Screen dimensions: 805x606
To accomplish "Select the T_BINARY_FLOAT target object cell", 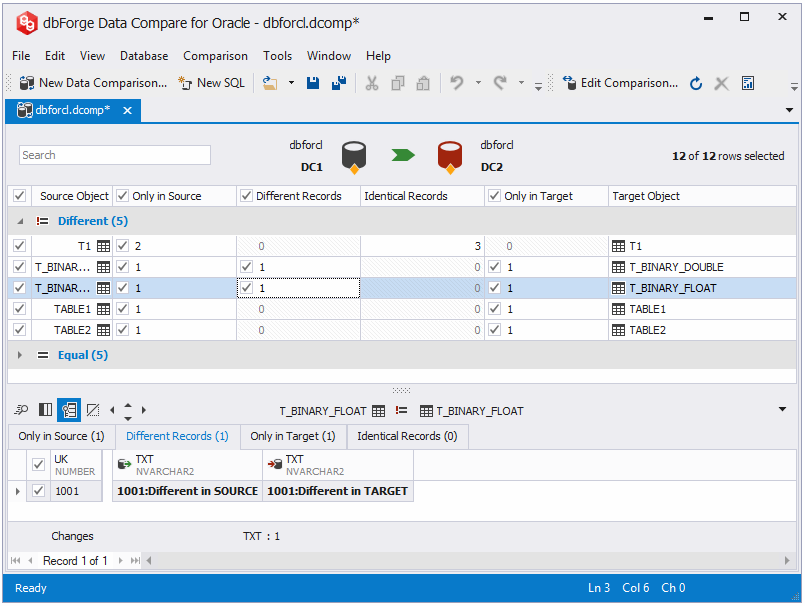I will click(x=702, y=288).
